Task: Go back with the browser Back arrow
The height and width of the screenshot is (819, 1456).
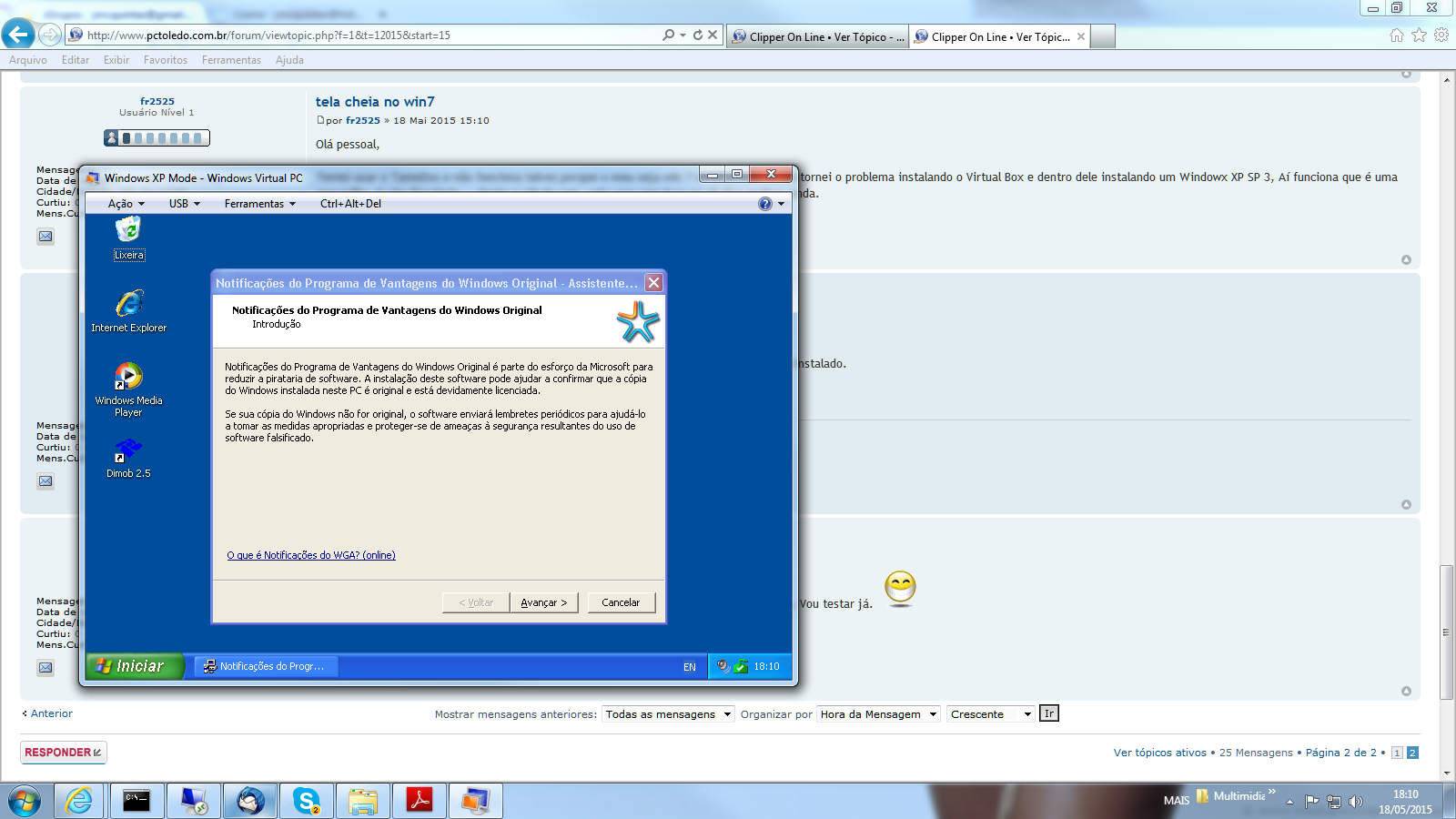Action: click(18, 35)
